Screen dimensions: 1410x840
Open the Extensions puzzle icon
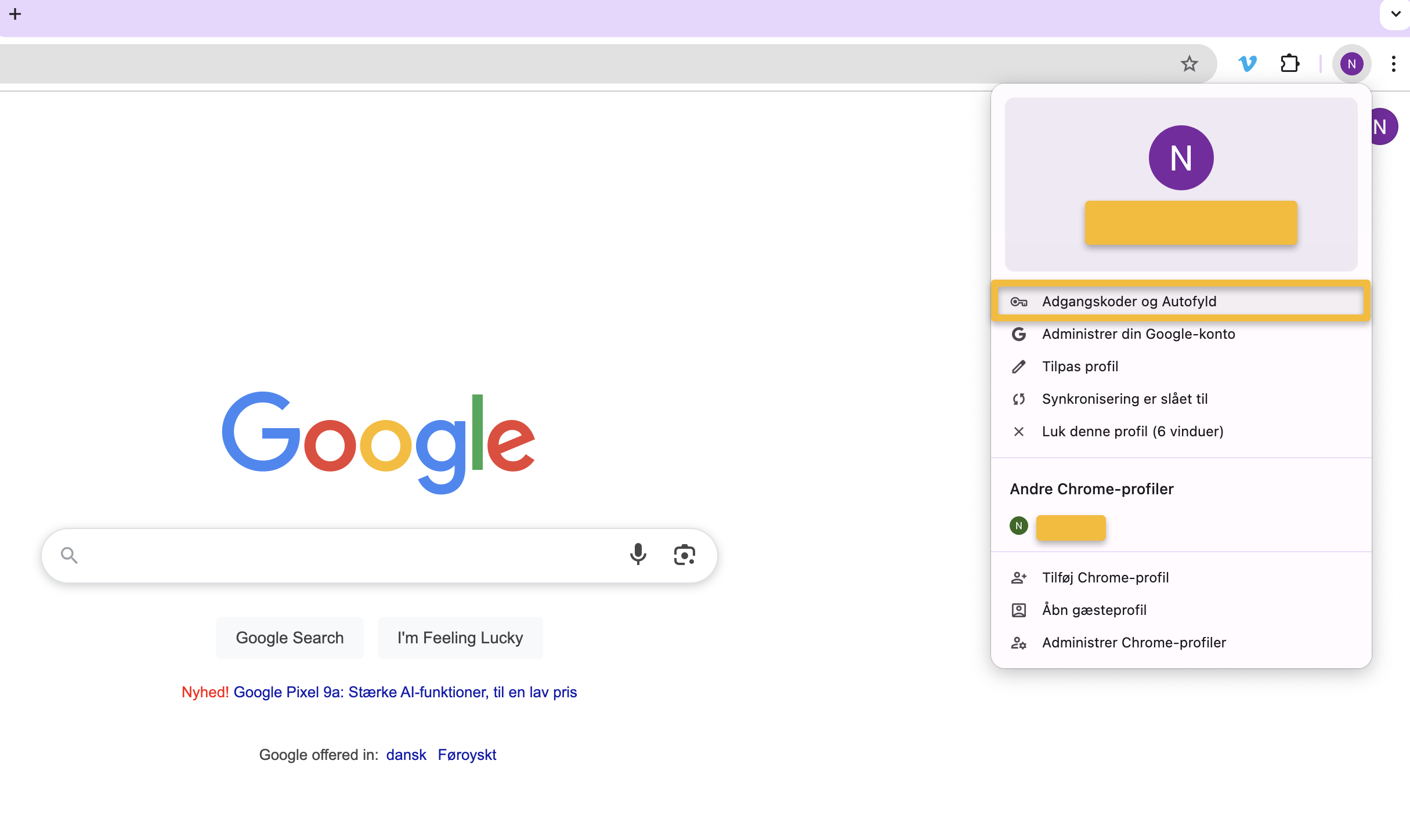click(1289, 63)
